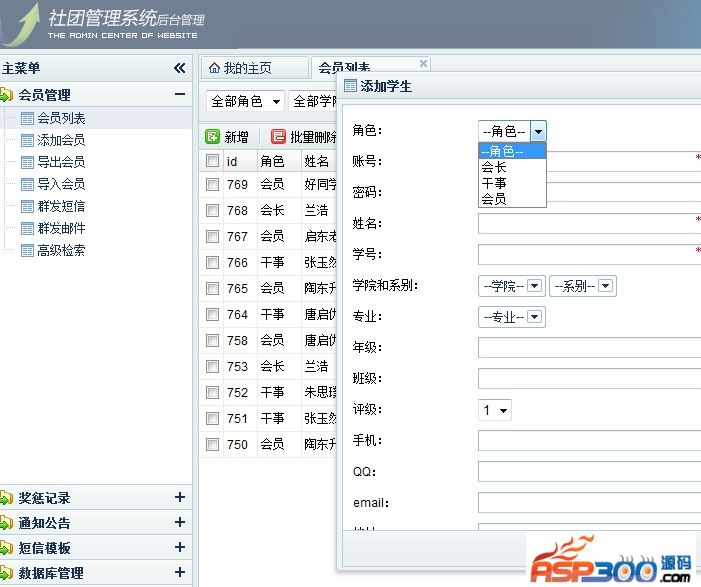Screen dimensions: 701x587
Task: Click the 批量删除 red delete icon
Action: (278, 136)
